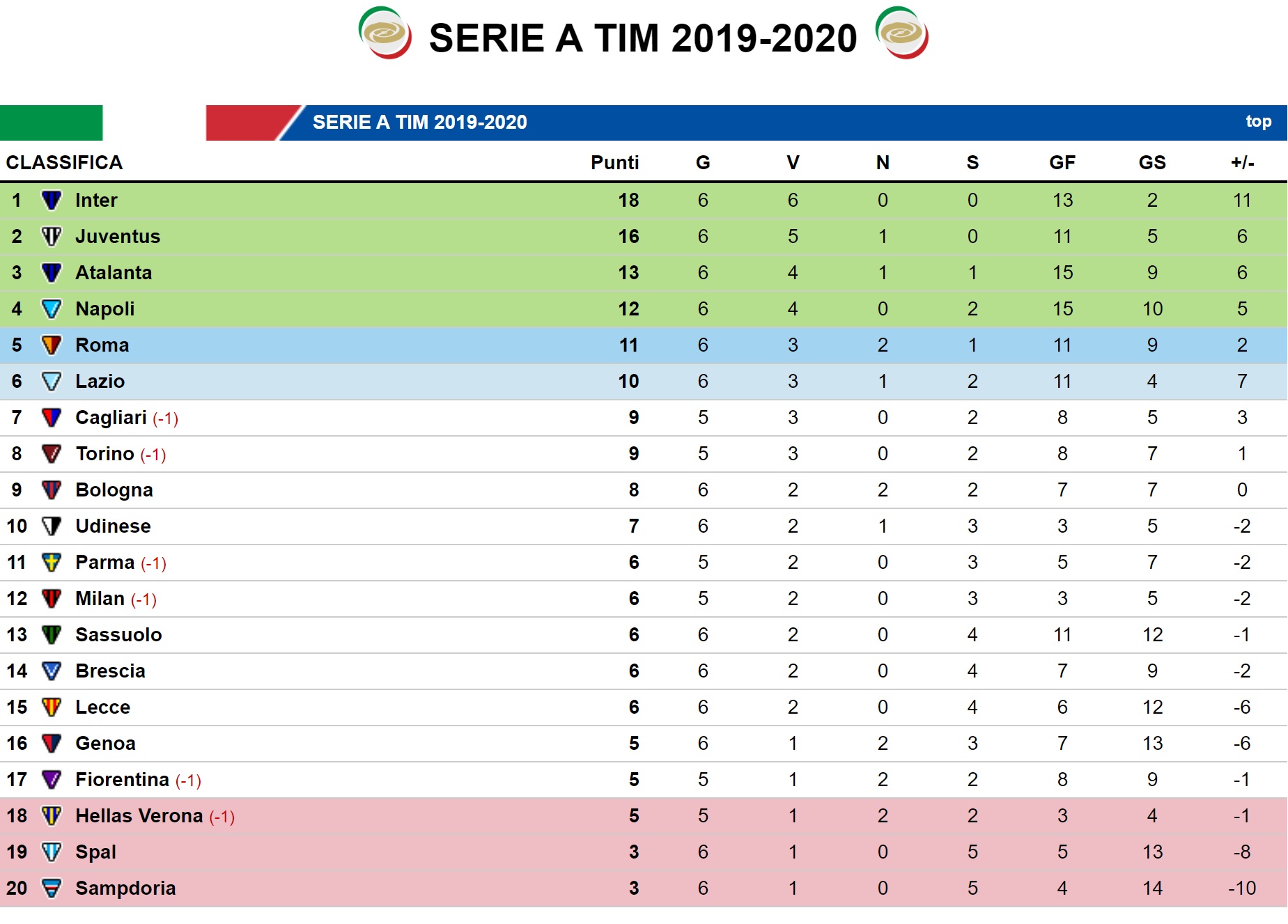Image resolution: width=1288 pixels, height=924 pixels.
Task: Click the Roma shield icon
Action: pyautogui.click(x=52, y=345)
